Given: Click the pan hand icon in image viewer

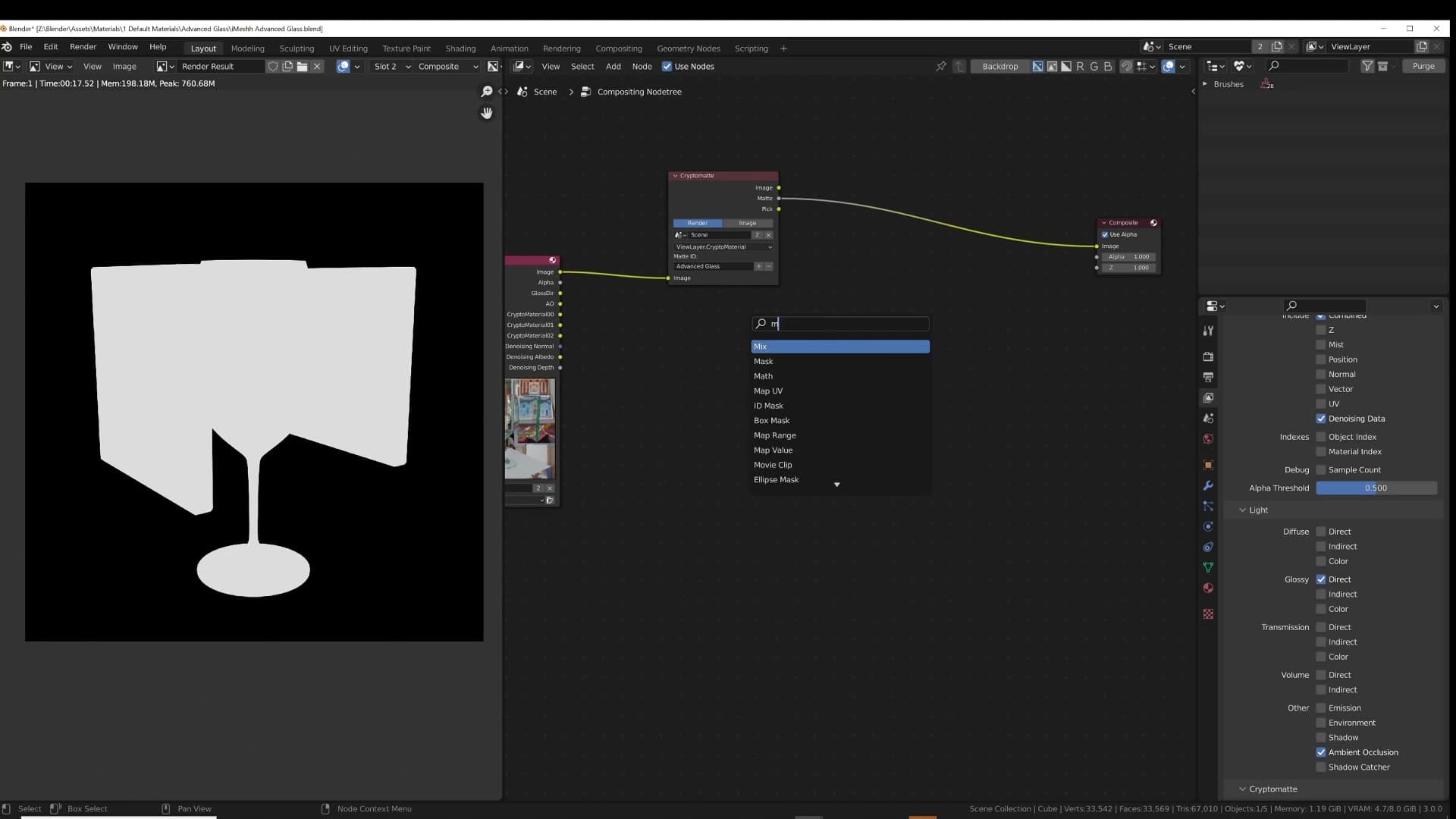Looking at the screenshot, I should (x=487, y=113).
